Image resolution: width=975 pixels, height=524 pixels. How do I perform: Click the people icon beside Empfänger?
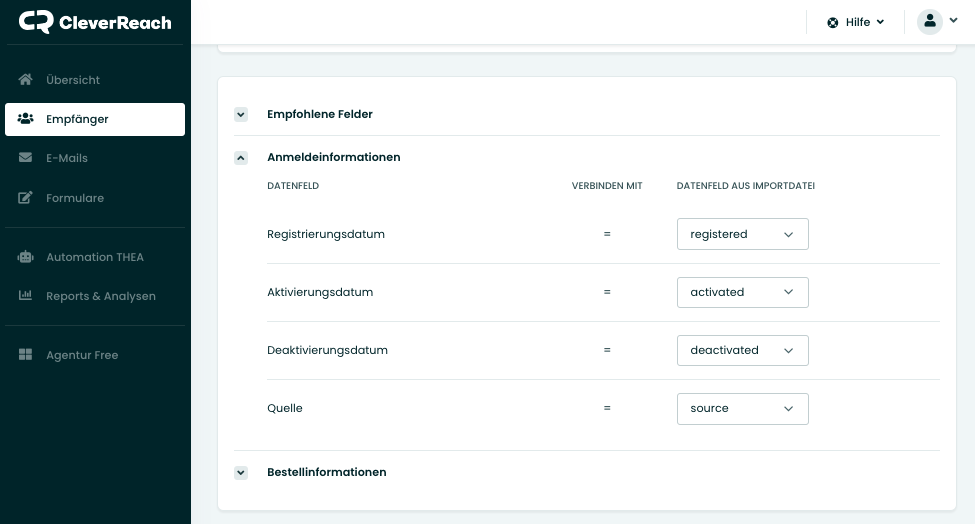[x=26, y=119]
